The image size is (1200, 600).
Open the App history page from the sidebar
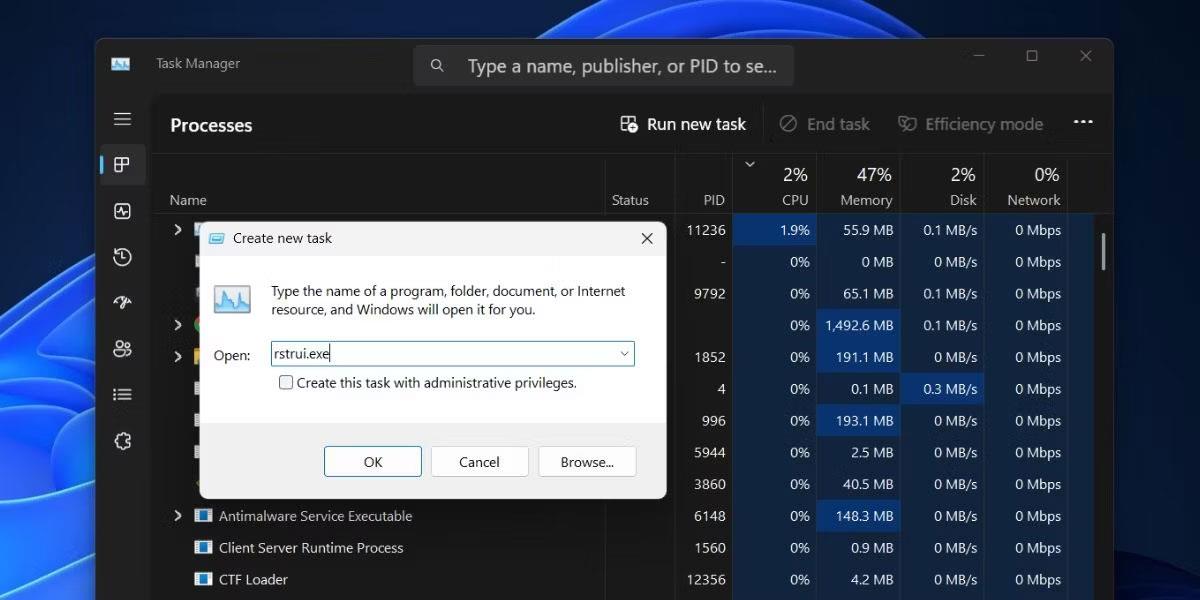[x=122, y=257]
